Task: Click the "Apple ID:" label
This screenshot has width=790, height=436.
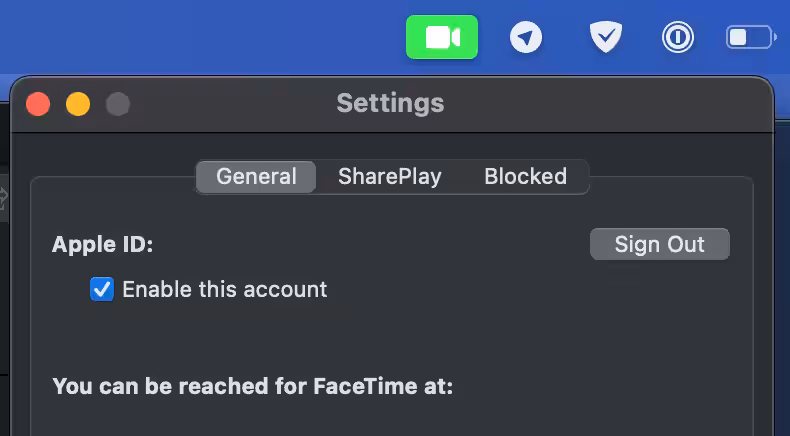Action: (x=103, y=245)
